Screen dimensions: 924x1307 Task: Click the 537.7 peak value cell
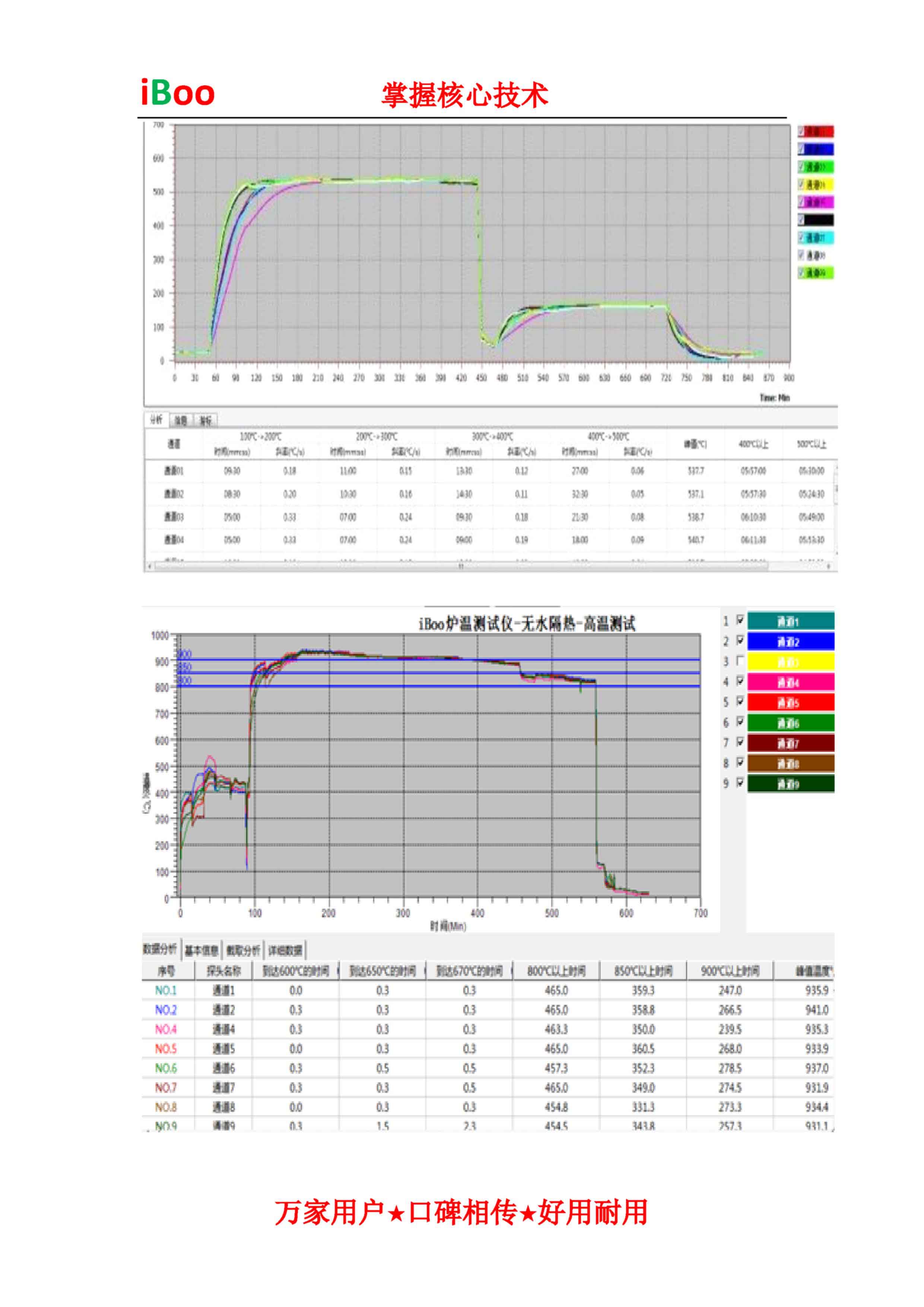695,471
